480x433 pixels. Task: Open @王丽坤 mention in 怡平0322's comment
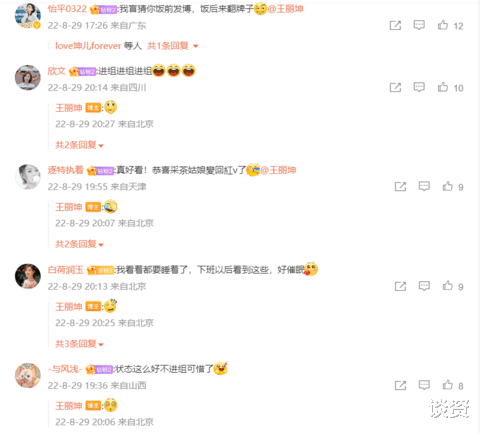pyautogui.click(x=285, y=9)
